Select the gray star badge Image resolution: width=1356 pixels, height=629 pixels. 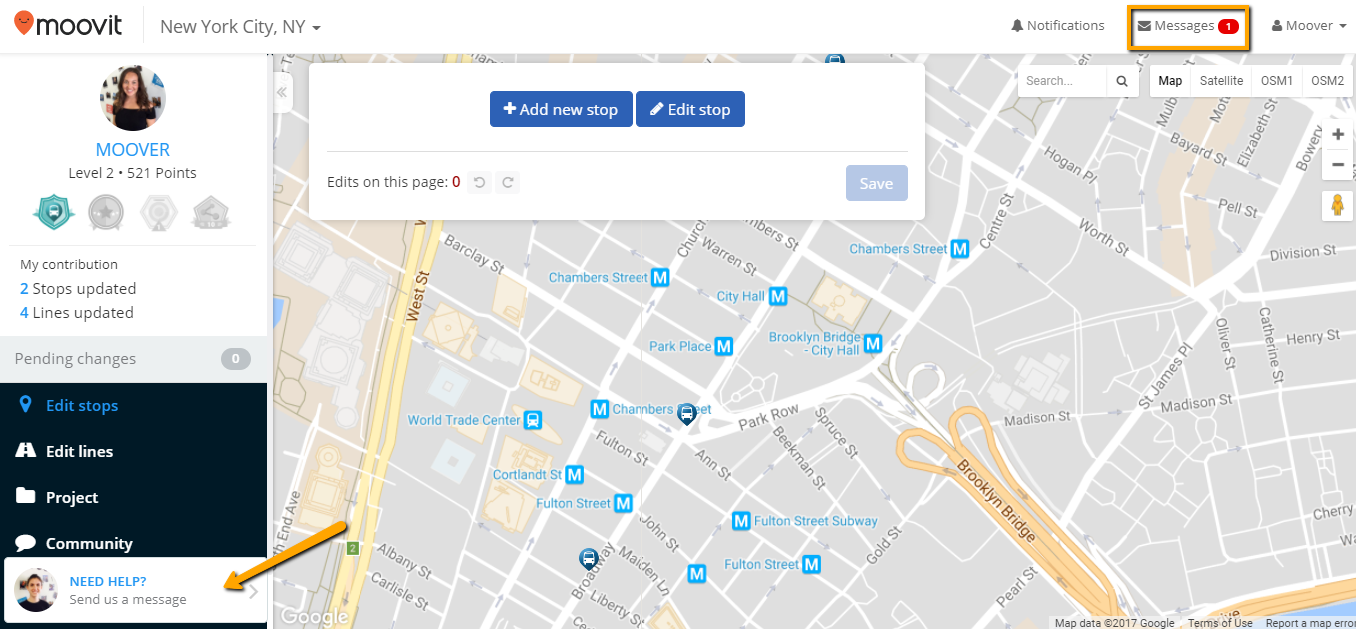point(105,212)
